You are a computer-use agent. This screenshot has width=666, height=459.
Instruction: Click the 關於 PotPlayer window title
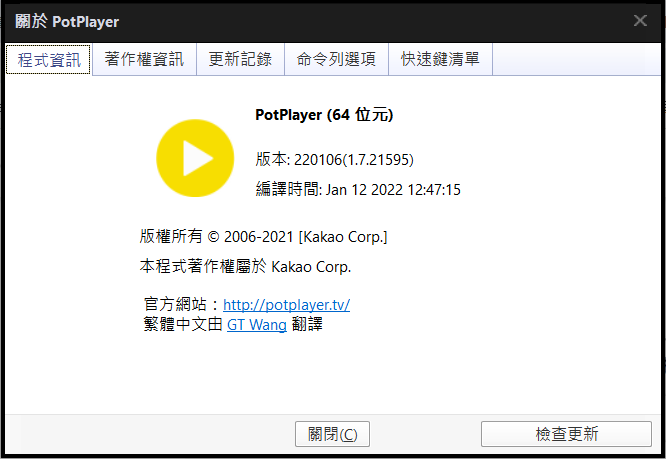pyautogui.click(x=67, y=21)
